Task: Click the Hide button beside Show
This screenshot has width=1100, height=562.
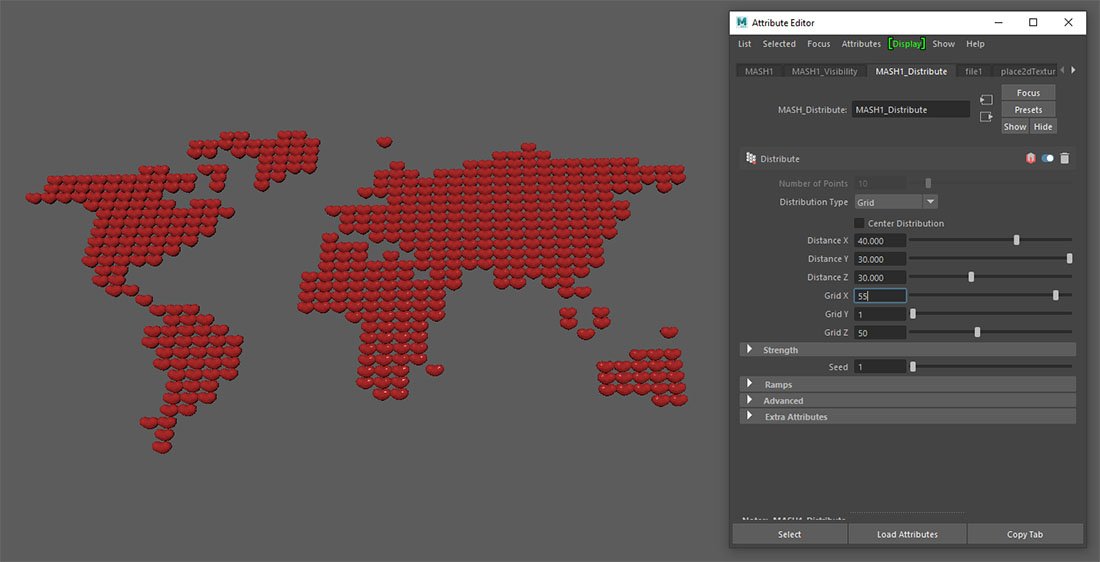Action: coord(1043,126)
